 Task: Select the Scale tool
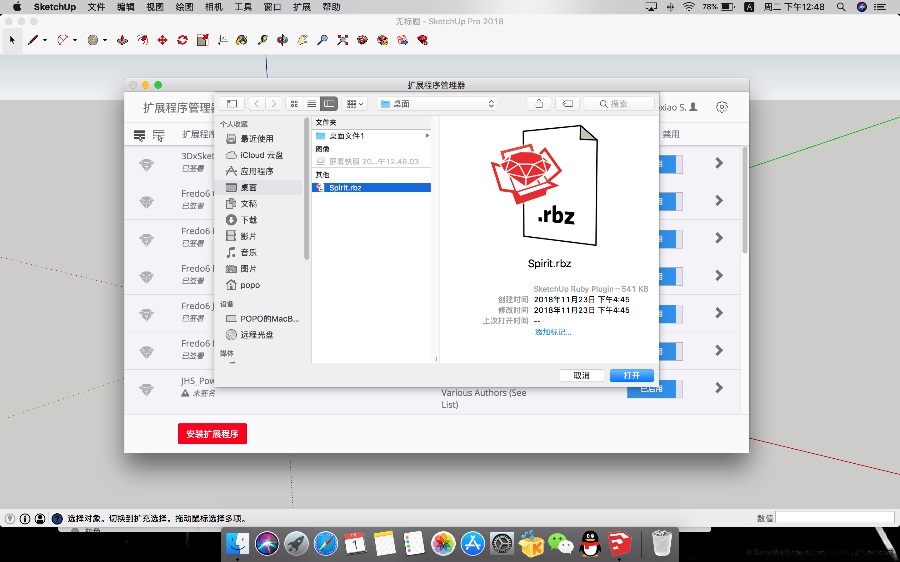pyautogui.click(x=203, y=40)
